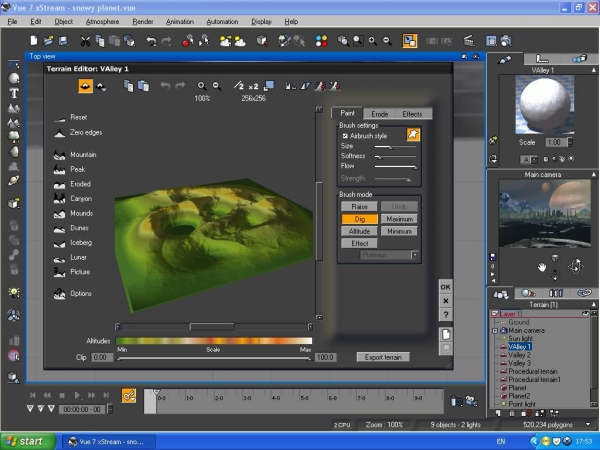Select the Planet tool in left toolbar

tap(14, 181)
